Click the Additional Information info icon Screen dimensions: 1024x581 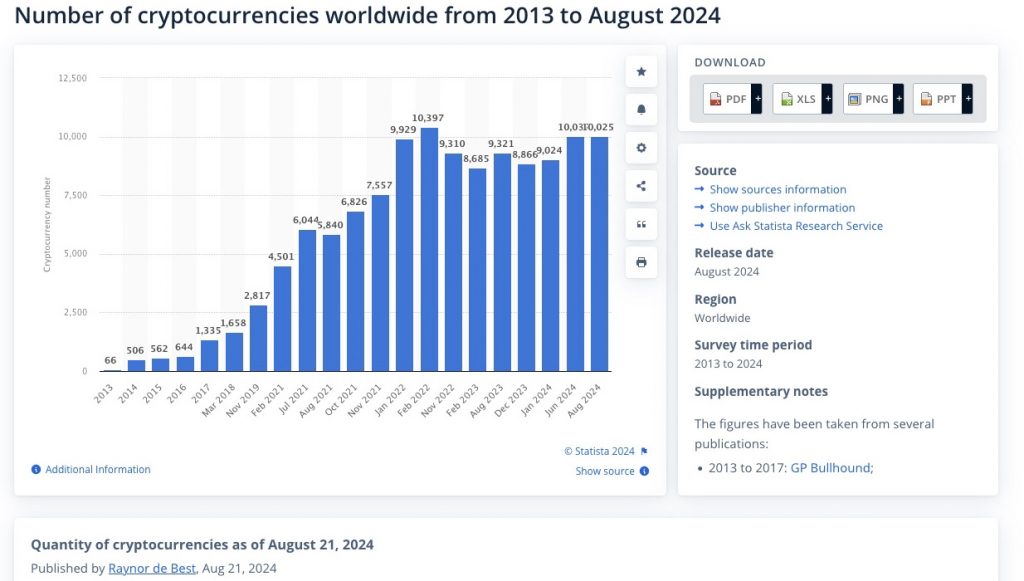pos(36,470)
